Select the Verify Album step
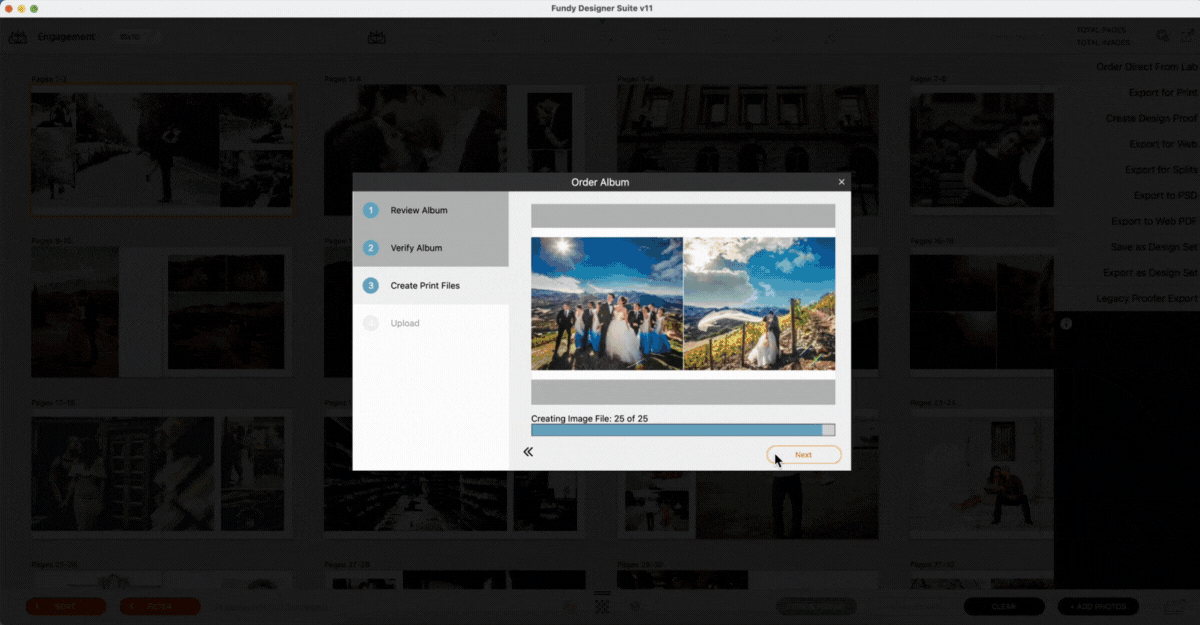 coord(430,248)
